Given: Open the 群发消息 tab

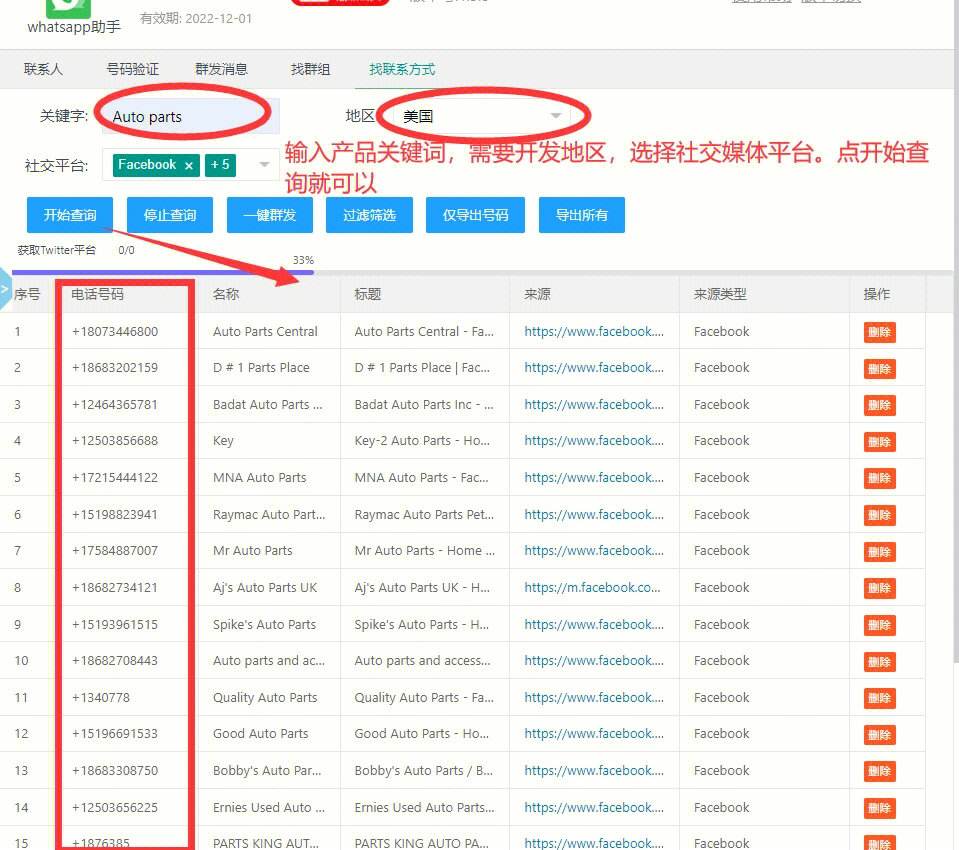Looking at the screenshot, I should (x=221, y=69).
